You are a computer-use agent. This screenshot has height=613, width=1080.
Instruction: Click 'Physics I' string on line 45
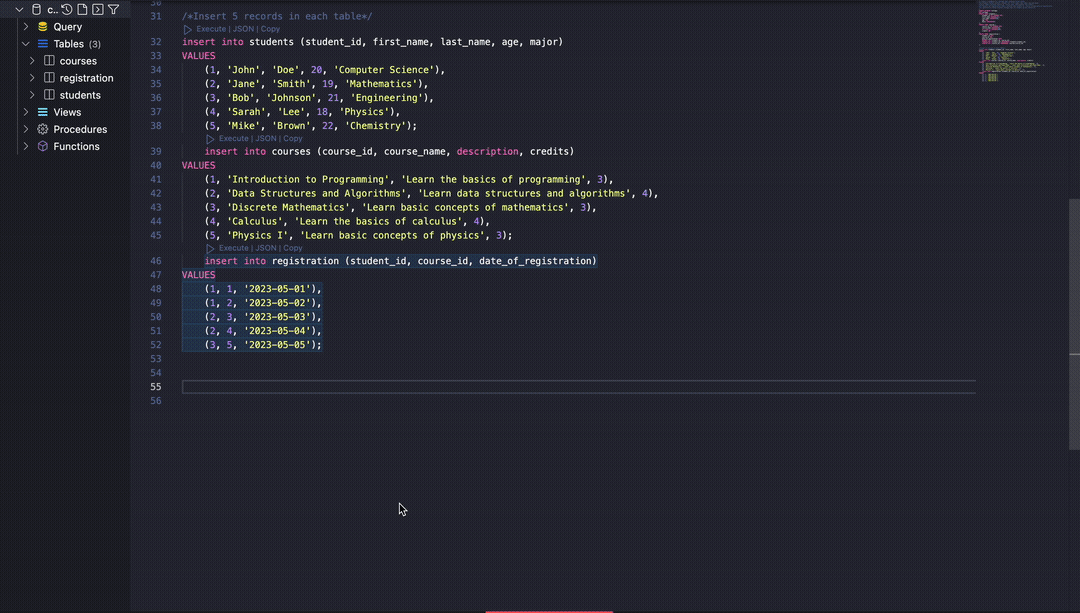tap(258, 236)
